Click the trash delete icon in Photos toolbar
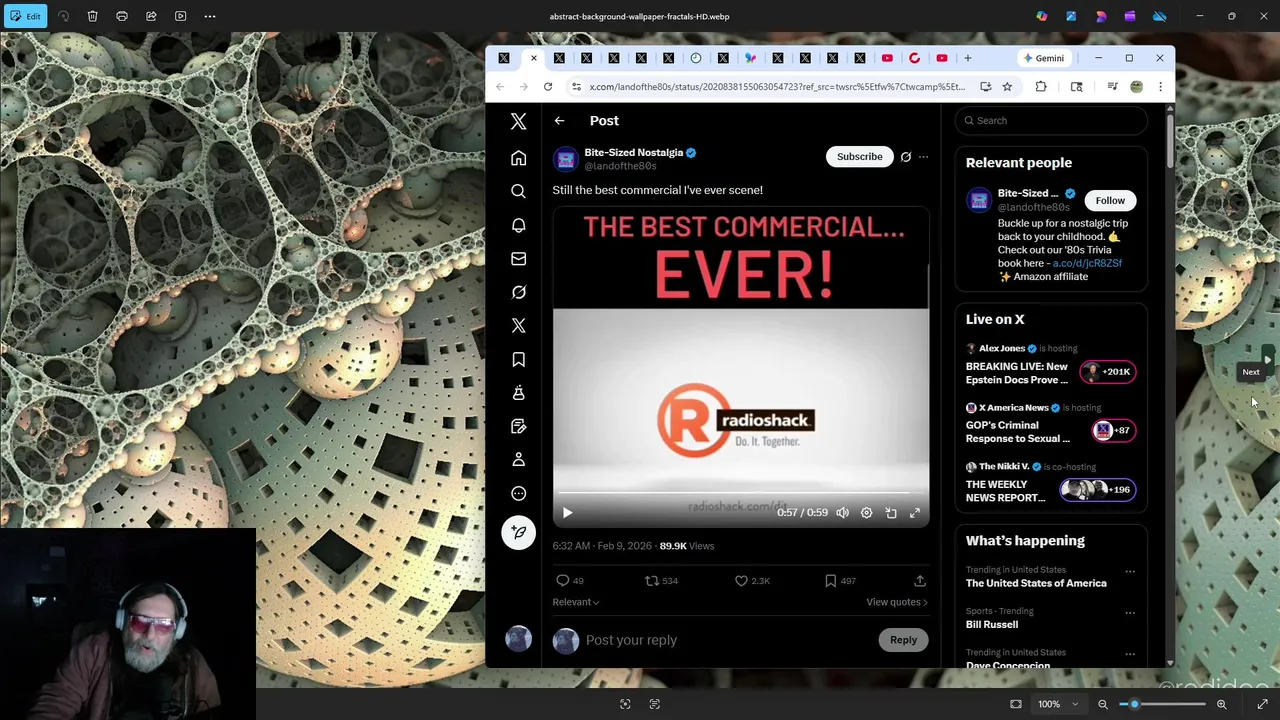1280x720 pixels. [x=92, y=16]
